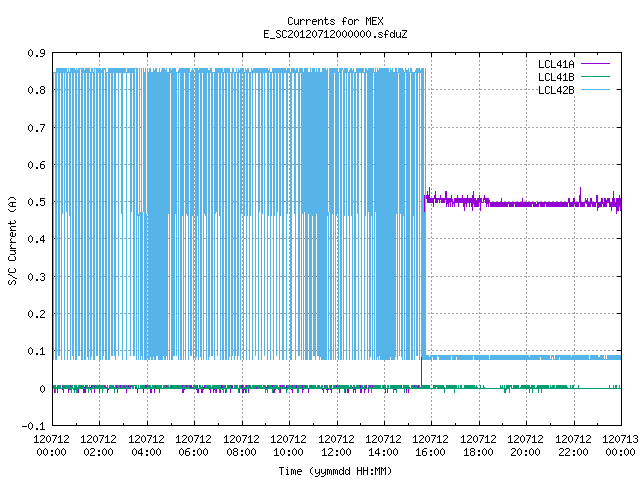Click the 'S/C Current (A)' y-axis label
640x480 pixels.
tap(12, 241)
